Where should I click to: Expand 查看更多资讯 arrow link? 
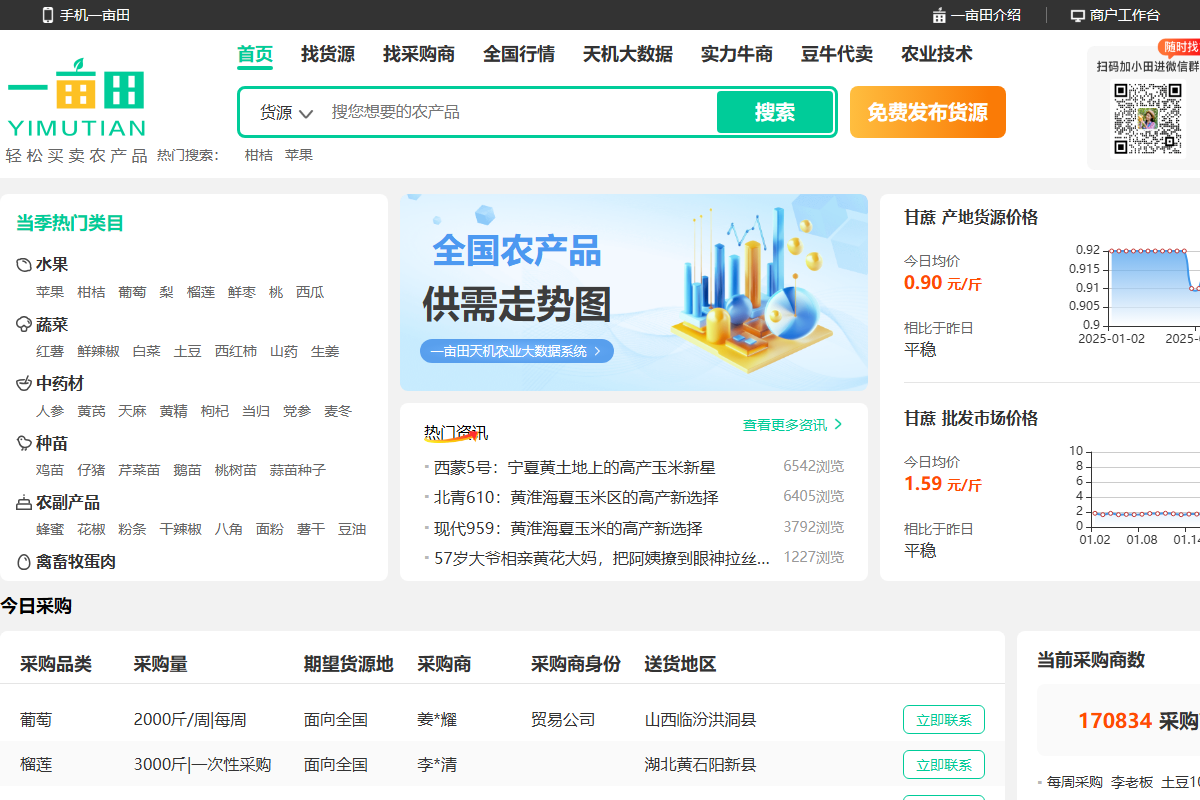[838, 425]
